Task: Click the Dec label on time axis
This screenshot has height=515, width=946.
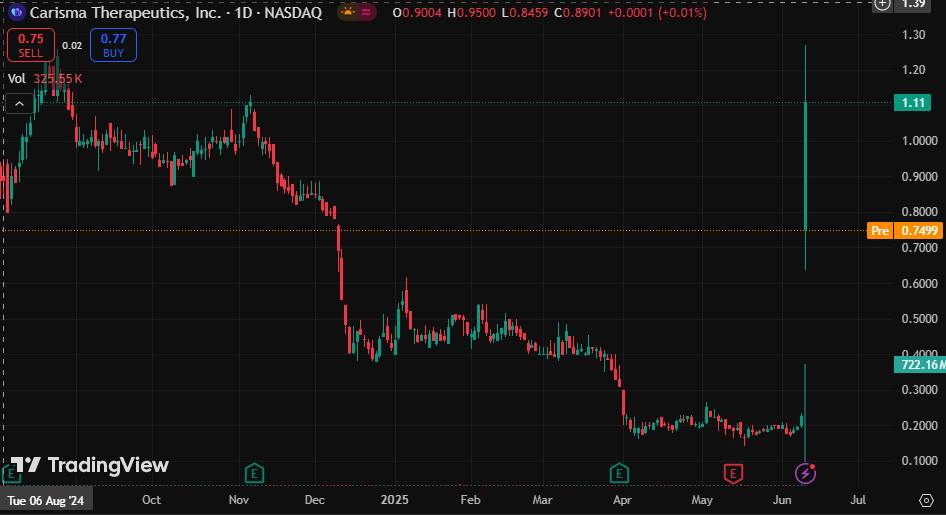Action: point(314,500)
